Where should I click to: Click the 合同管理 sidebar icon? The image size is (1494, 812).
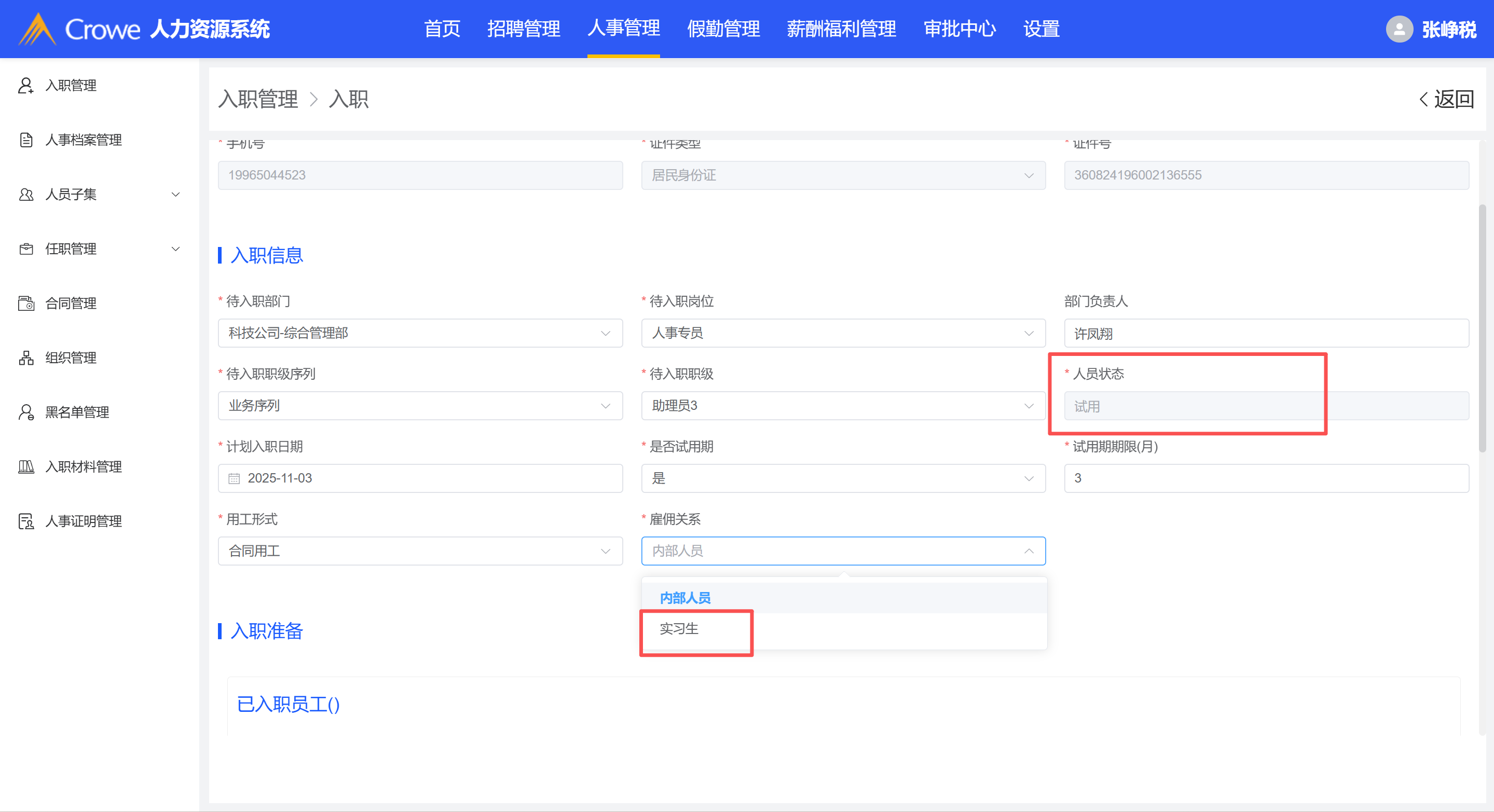click(x=25, y=304)
